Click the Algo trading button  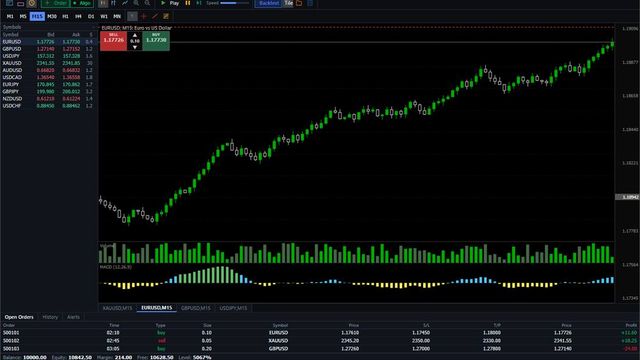point(82,3)
